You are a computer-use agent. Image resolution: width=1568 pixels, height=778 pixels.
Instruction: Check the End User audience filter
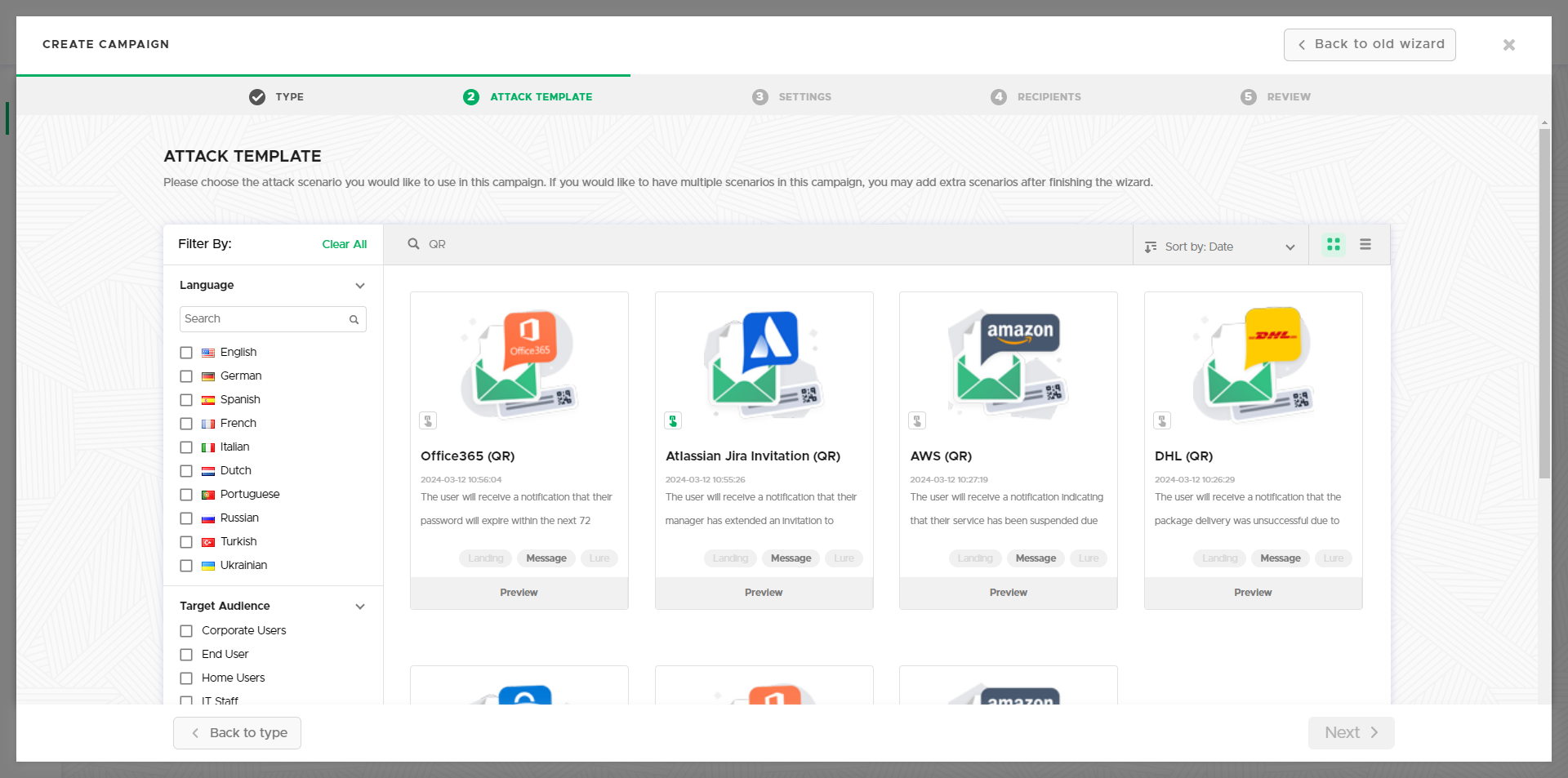click(186, 655)
